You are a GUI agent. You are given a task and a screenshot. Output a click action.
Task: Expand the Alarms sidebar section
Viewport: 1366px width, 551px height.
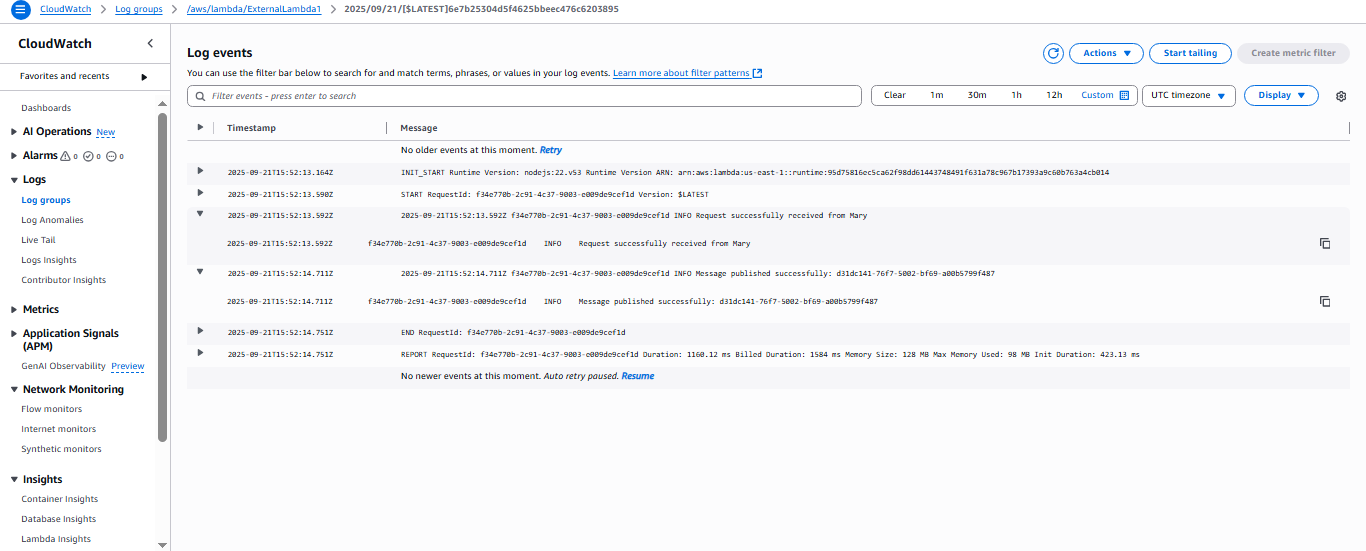click(x=13, y=156)
